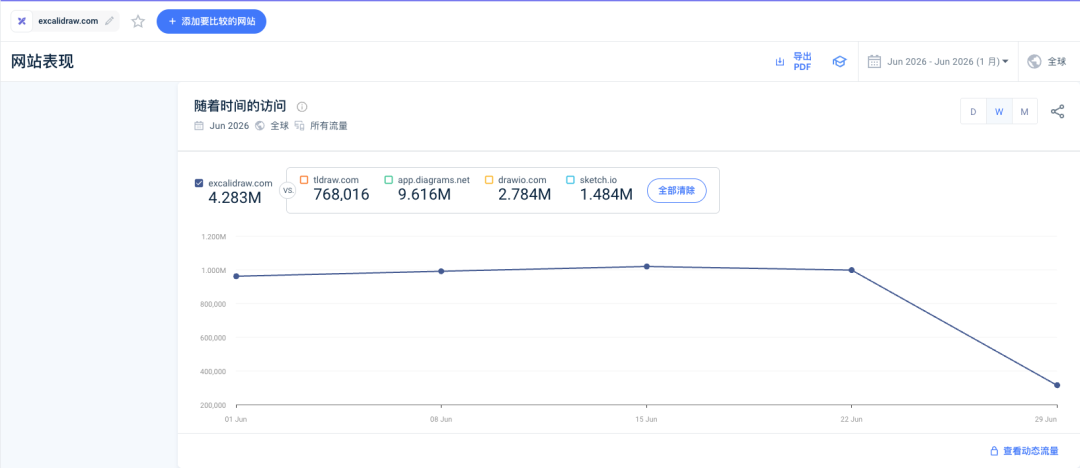Click the info icon next to 随着时间的访问
The width and height of the screenshot is (1080, 468).
302,107
